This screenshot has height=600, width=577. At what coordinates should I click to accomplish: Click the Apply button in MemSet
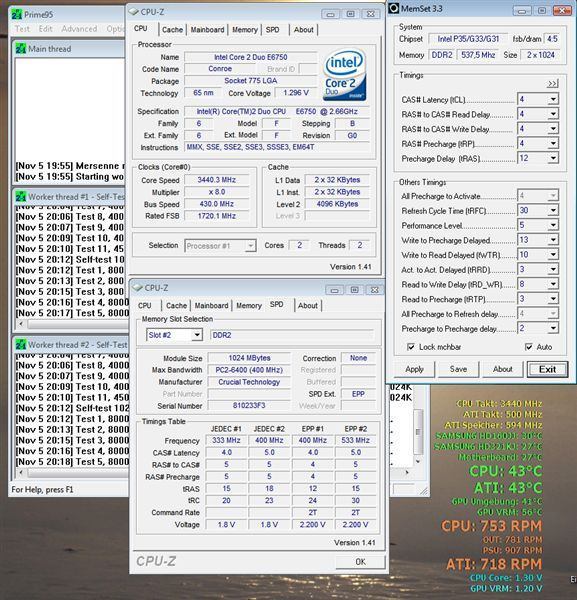(x=414, y=369)
